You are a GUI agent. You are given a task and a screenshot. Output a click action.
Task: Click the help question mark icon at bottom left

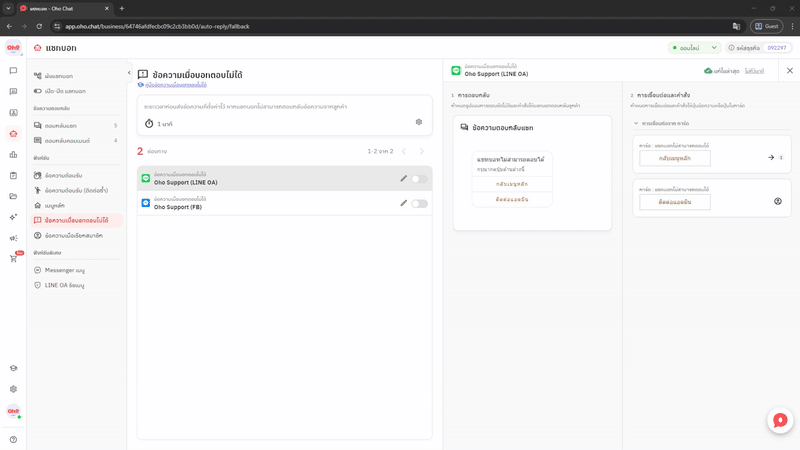(x=13, y=439)
